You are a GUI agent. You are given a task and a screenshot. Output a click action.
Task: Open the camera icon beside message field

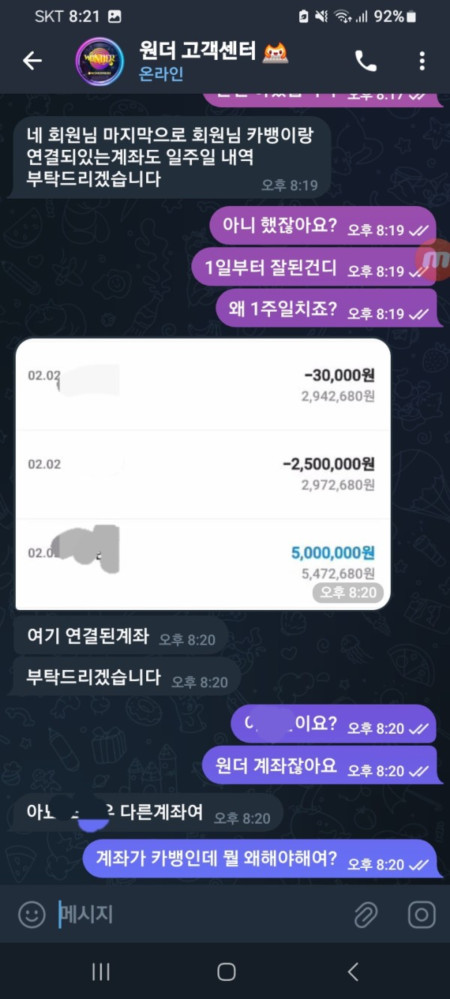tap(421, 915)
